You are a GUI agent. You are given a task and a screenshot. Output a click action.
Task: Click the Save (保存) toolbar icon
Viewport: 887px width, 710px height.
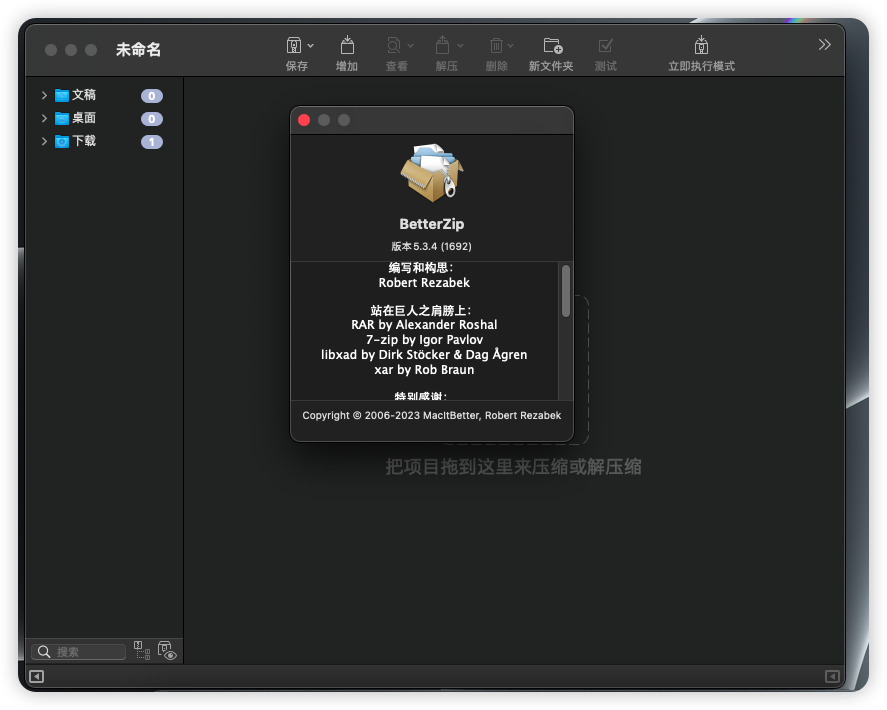tap(294, 45)
